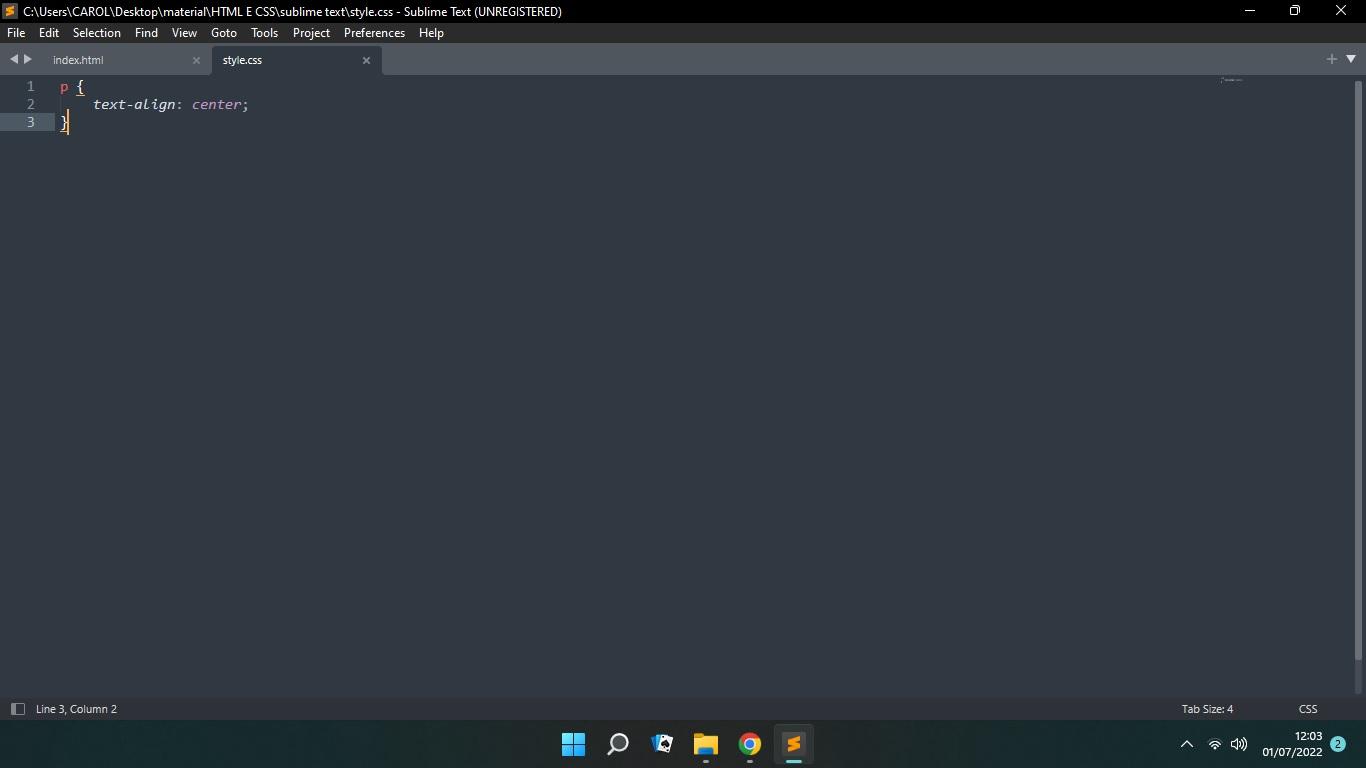This screenshot has height=768, width=1366.
Task: Go to next tab with right arrow
Action: [28, 59]
